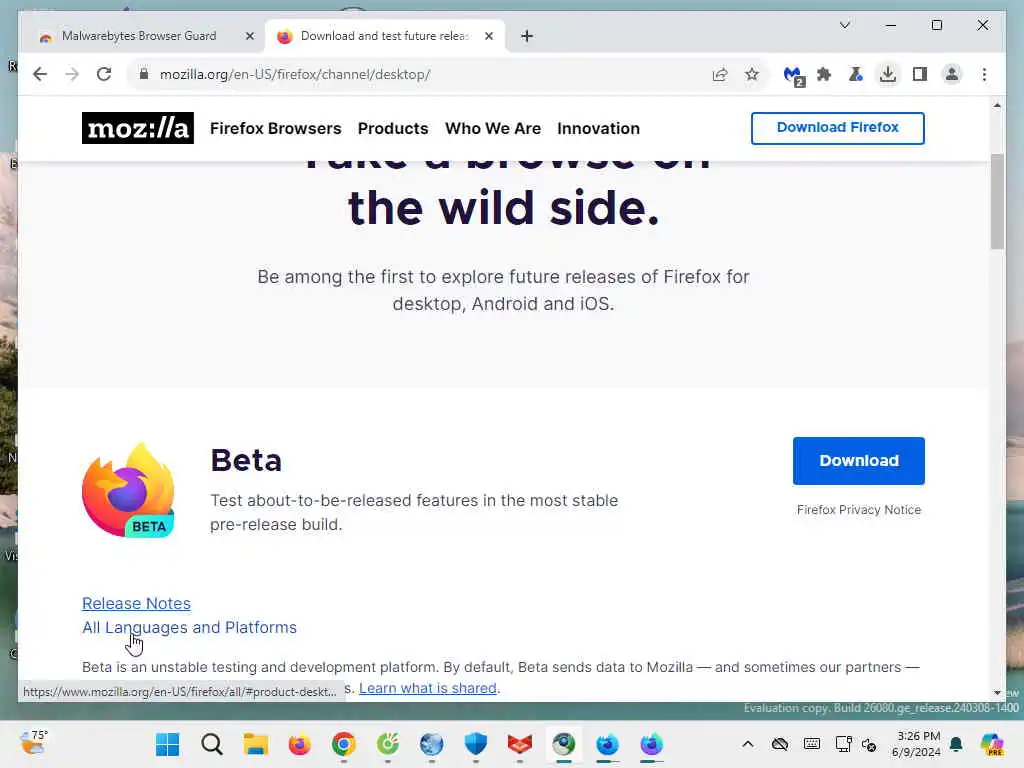Select the Download and test future releases tab
Screen dimensions: 1024x768
[x=384, y=36]
